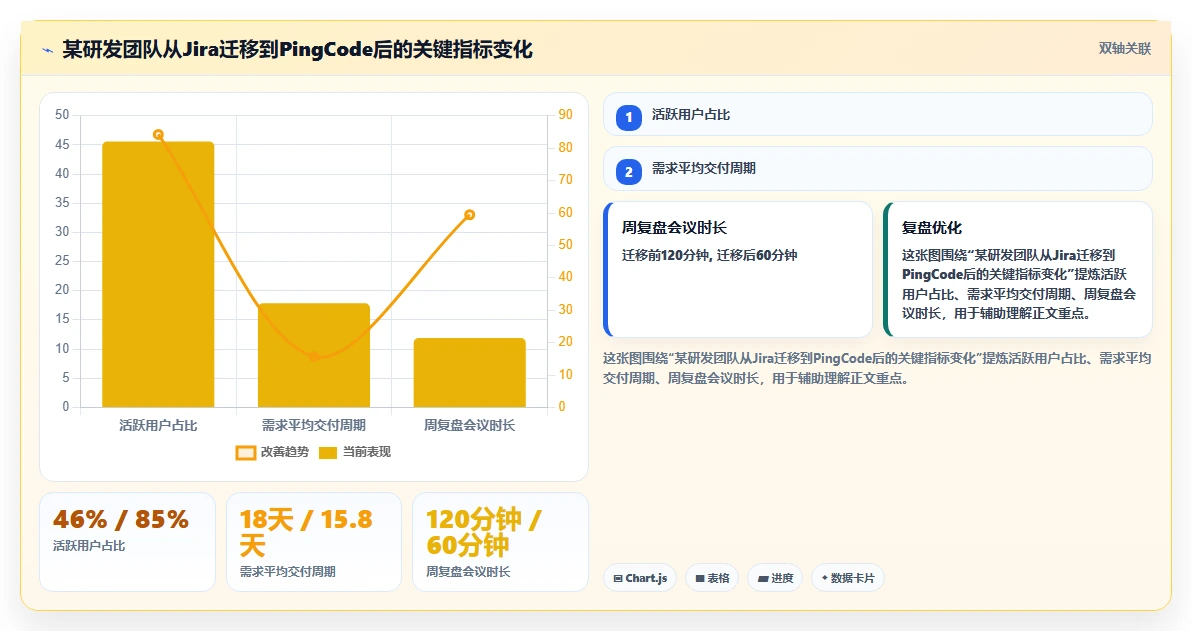1192x631 pixels.
Task: Click the 数据卡片 tag chip
Action: (x=848, y=578)
